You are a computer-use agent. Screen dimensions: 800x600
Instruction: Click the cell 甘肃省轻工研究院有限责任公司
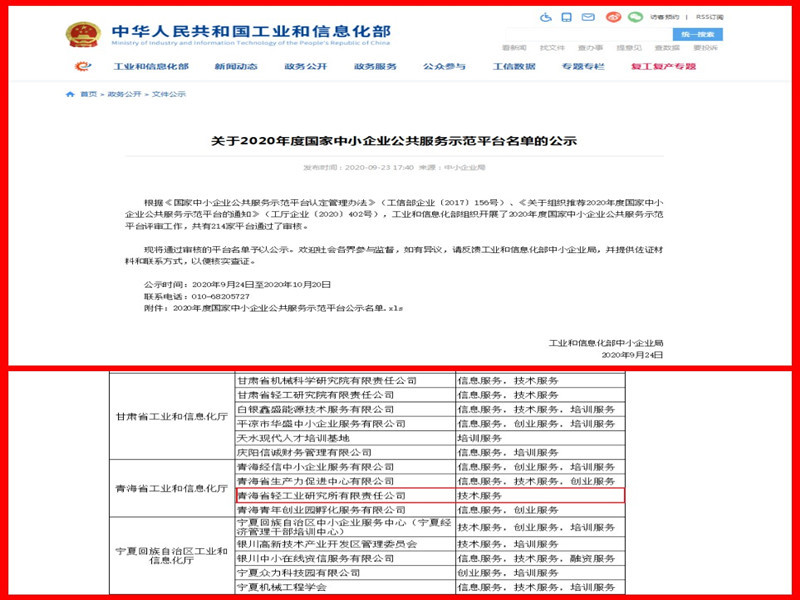[x=344, y=395]
